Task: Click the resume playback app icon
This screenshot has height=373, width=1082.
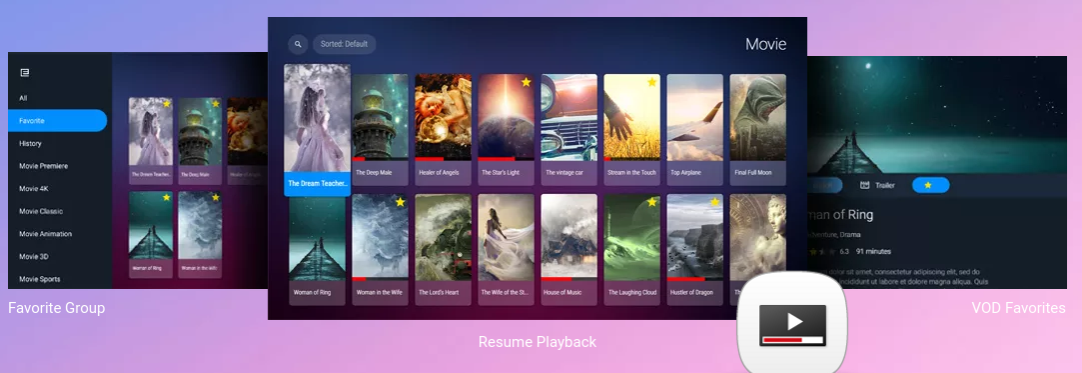Action: coord(792,323)
